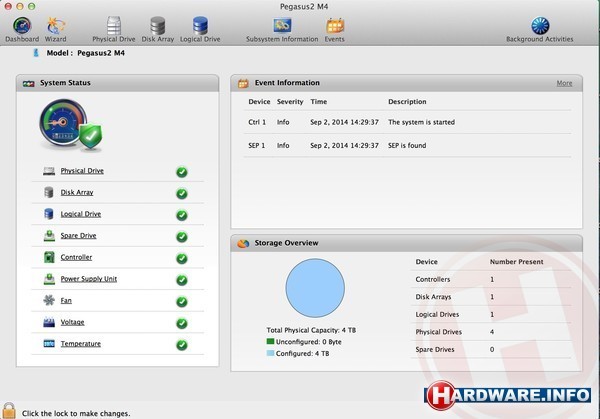600x419 pixels.
Task: Click 'Total Physical Capacity: 4 TB' text
Action: point(311,330)
